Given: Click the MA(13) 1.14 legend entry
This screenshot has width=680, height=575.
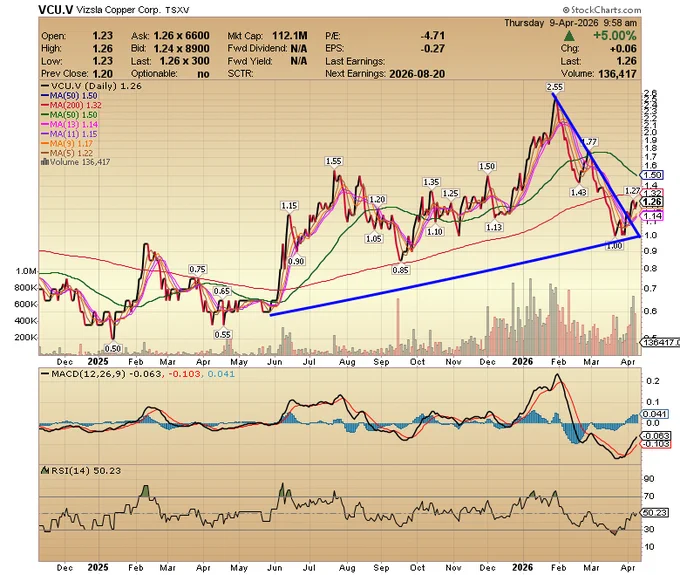Looking at the screenshot, I should click(70, 124).
